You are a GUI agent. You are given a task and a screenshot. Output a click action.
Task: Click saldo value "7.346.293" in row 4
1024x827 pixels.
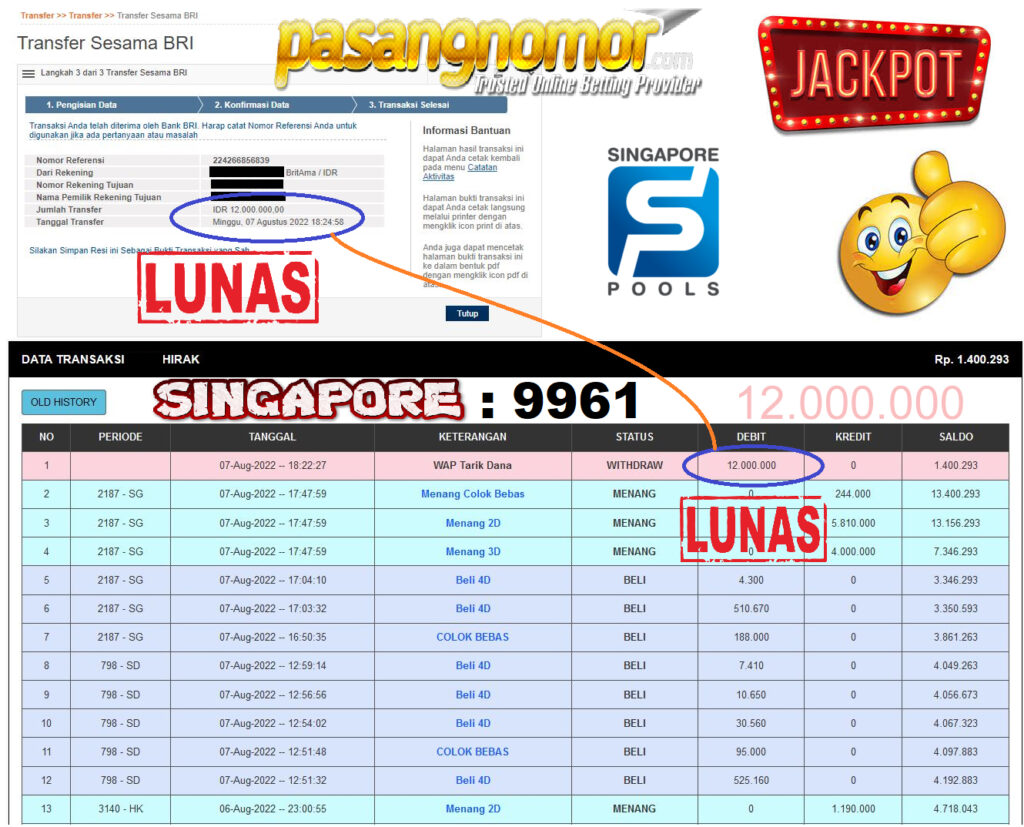pos(955,551)
